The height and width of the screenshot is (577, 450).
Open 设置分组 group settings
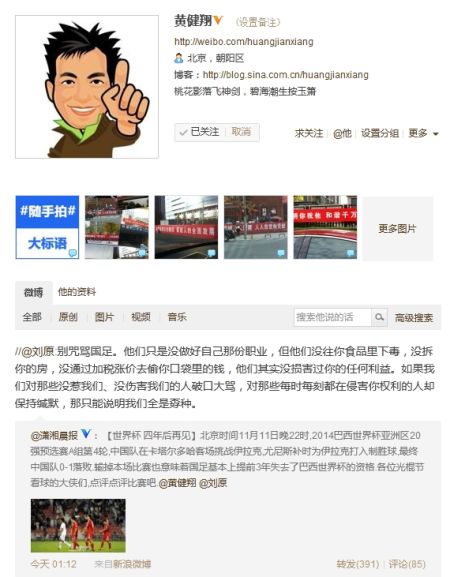(380, 133)
